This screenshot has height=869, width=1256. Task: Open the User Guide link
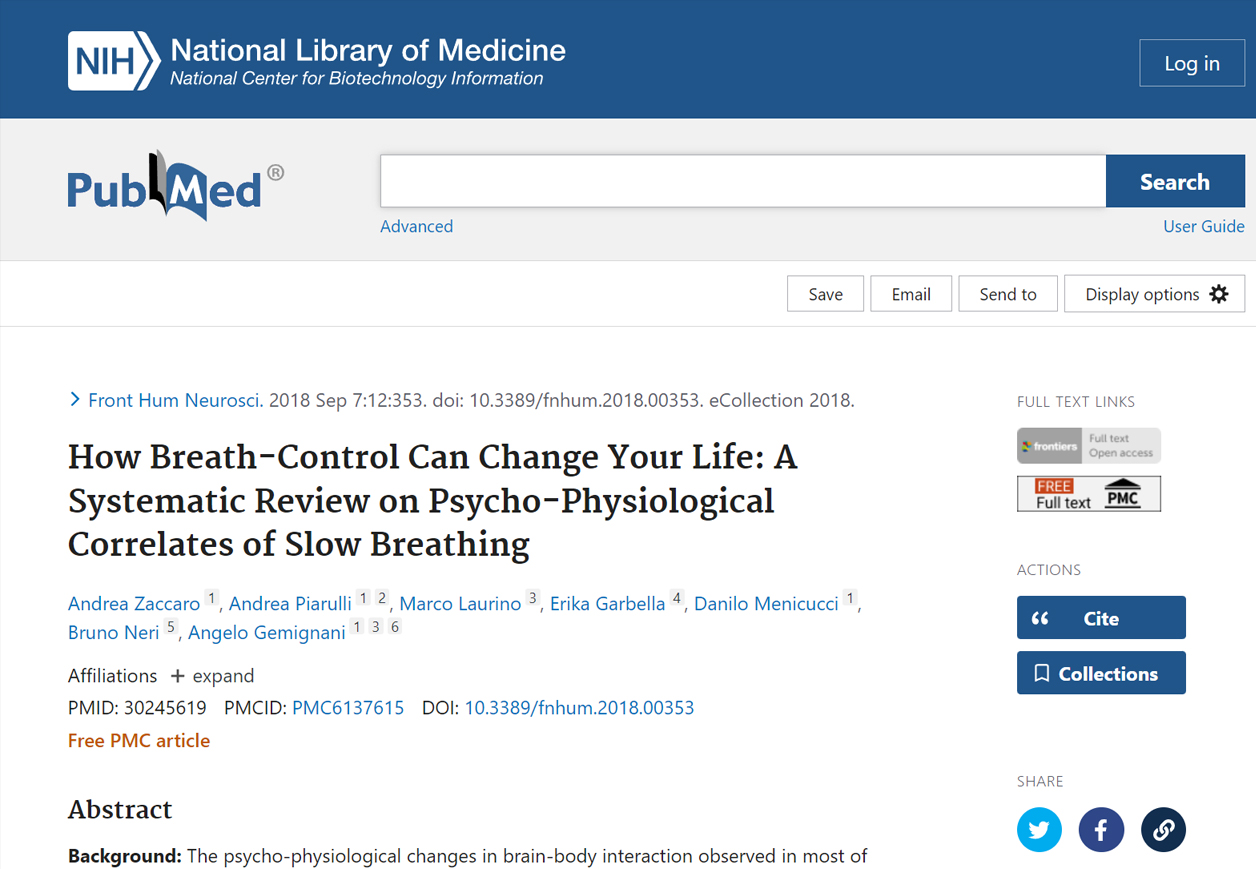click(x=1204, y=226)
